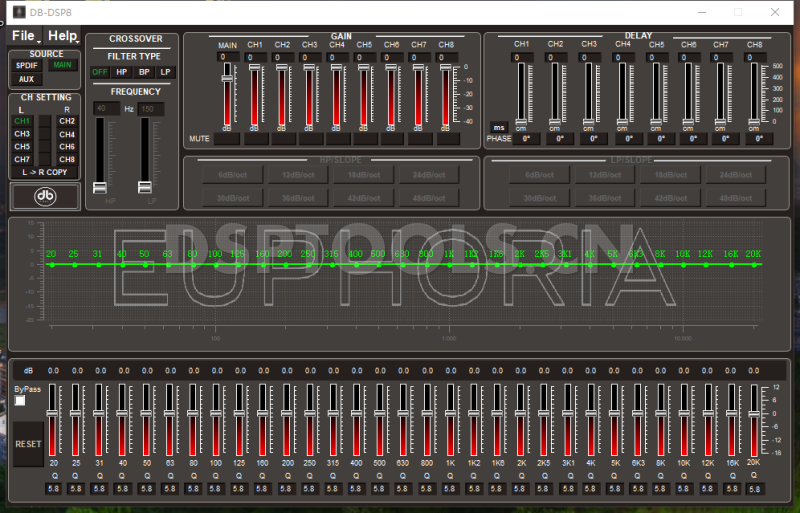Image resolution: width=800 pixels, height=513 pixels.
Task: Toggle the delay ms unit button
Action: [498, 128]
